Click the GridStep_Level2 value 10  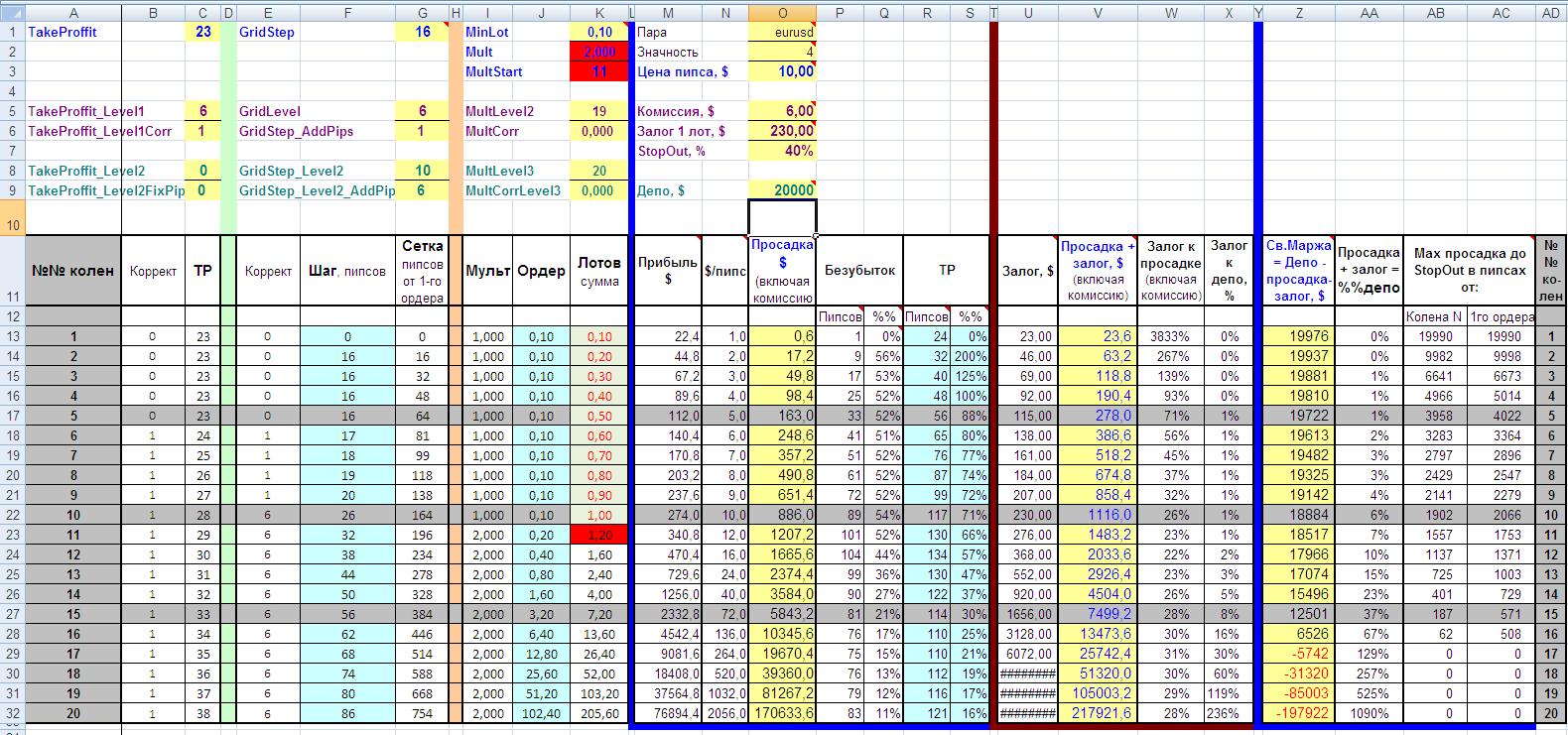click(x=422, y=171)
